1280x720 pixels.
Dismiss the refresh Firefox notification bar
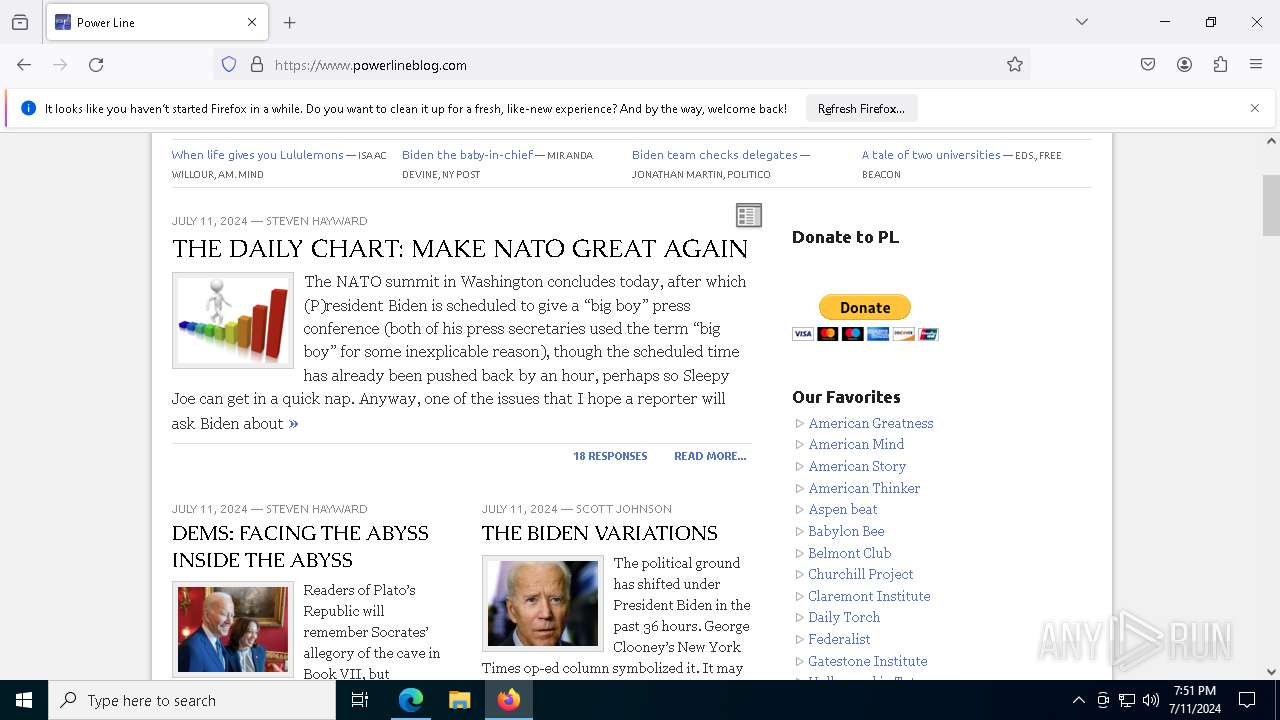click(1255, 108)
